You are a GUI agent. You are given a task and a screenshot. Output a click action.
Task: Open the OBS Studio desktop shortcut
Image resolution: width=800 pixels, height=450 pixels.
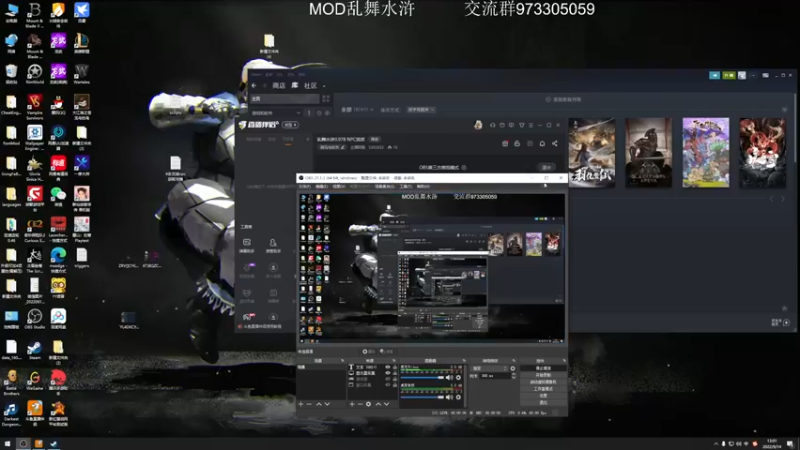[35, 319]
